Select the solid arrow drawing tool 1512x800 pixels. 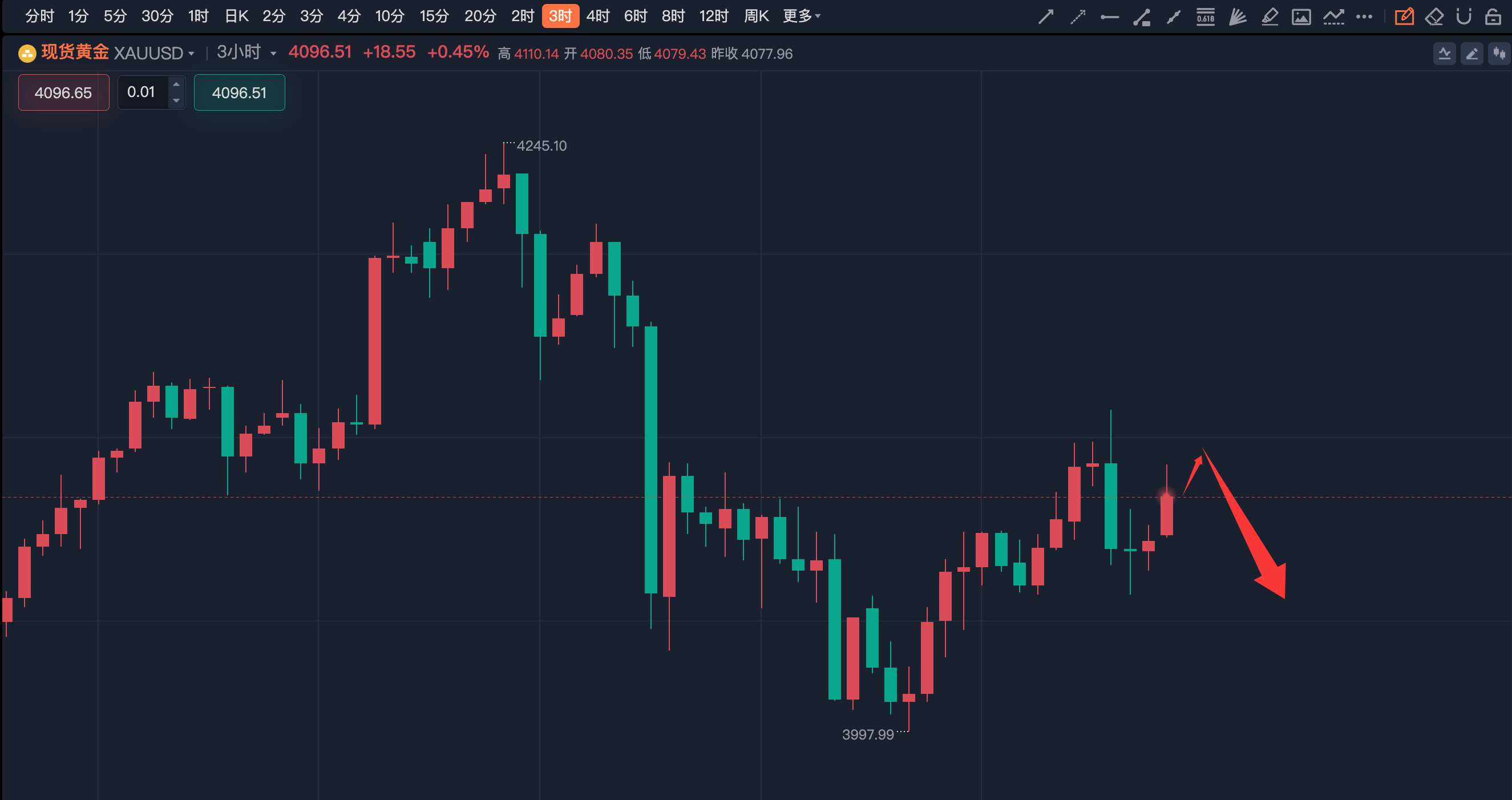1045,17
